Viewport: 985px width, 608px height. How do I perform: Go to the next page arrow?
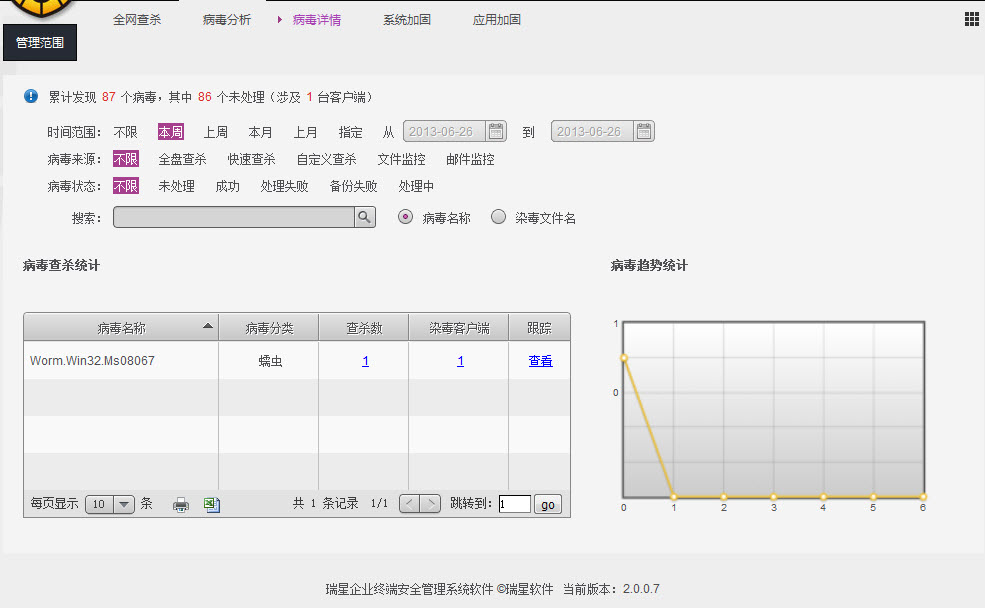[x=430, y=504]
